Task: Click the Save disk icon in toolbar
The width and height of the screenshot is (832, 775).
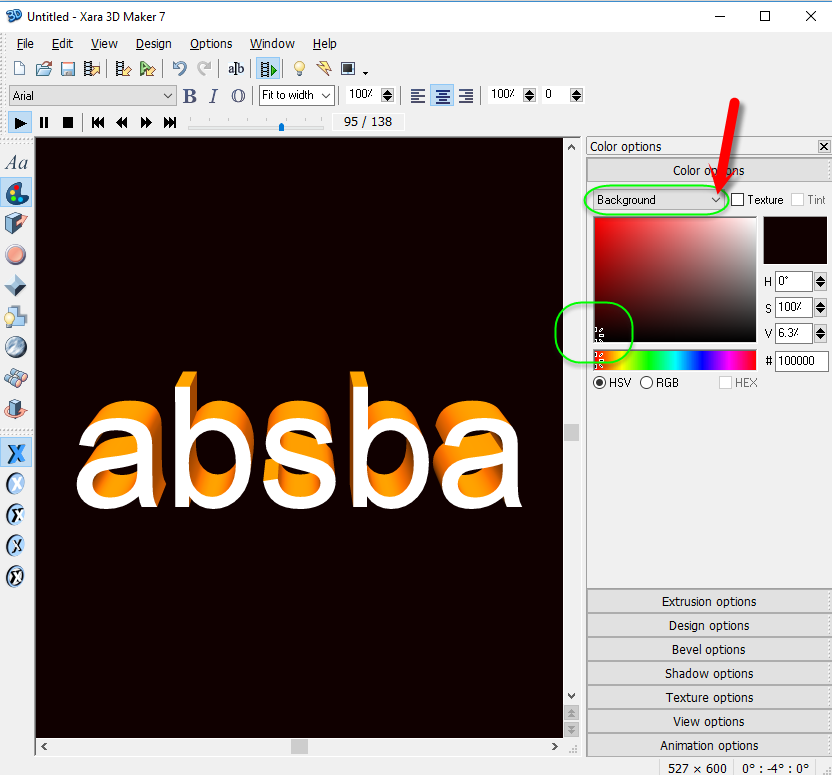Action: click(x=68, y=69)
